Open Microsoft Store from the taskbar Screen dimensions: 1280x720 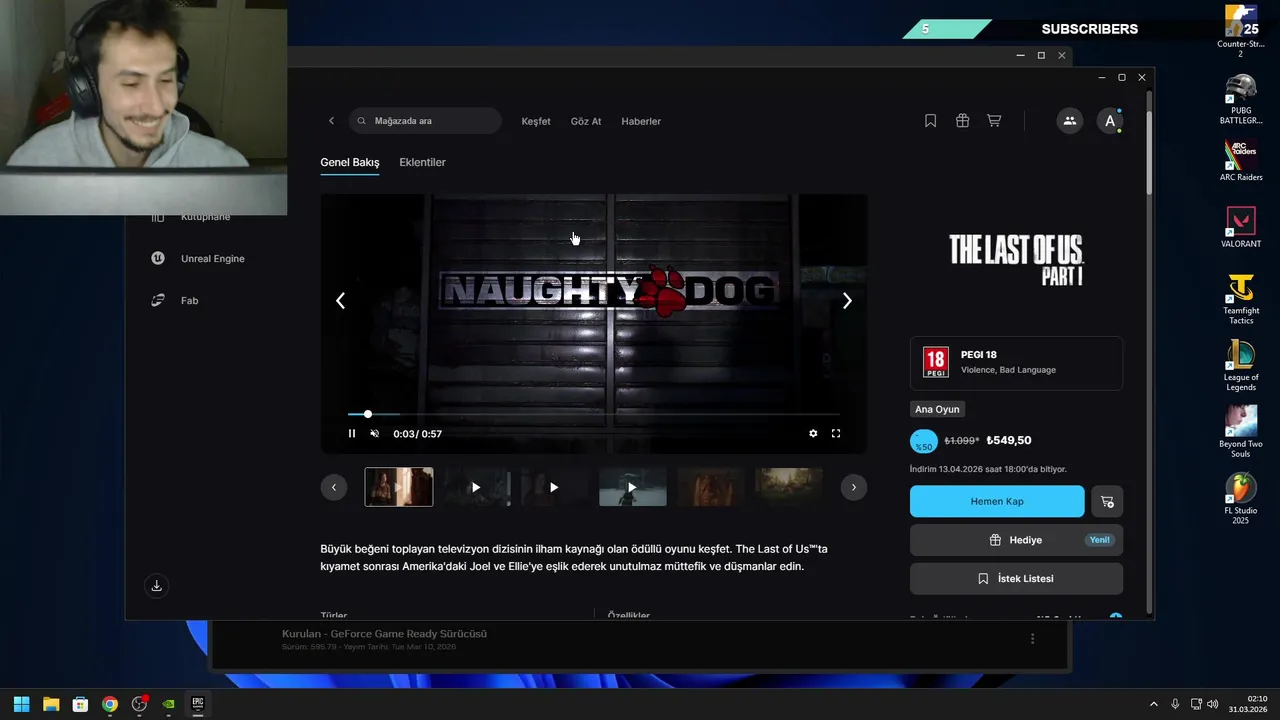(80, 704)
